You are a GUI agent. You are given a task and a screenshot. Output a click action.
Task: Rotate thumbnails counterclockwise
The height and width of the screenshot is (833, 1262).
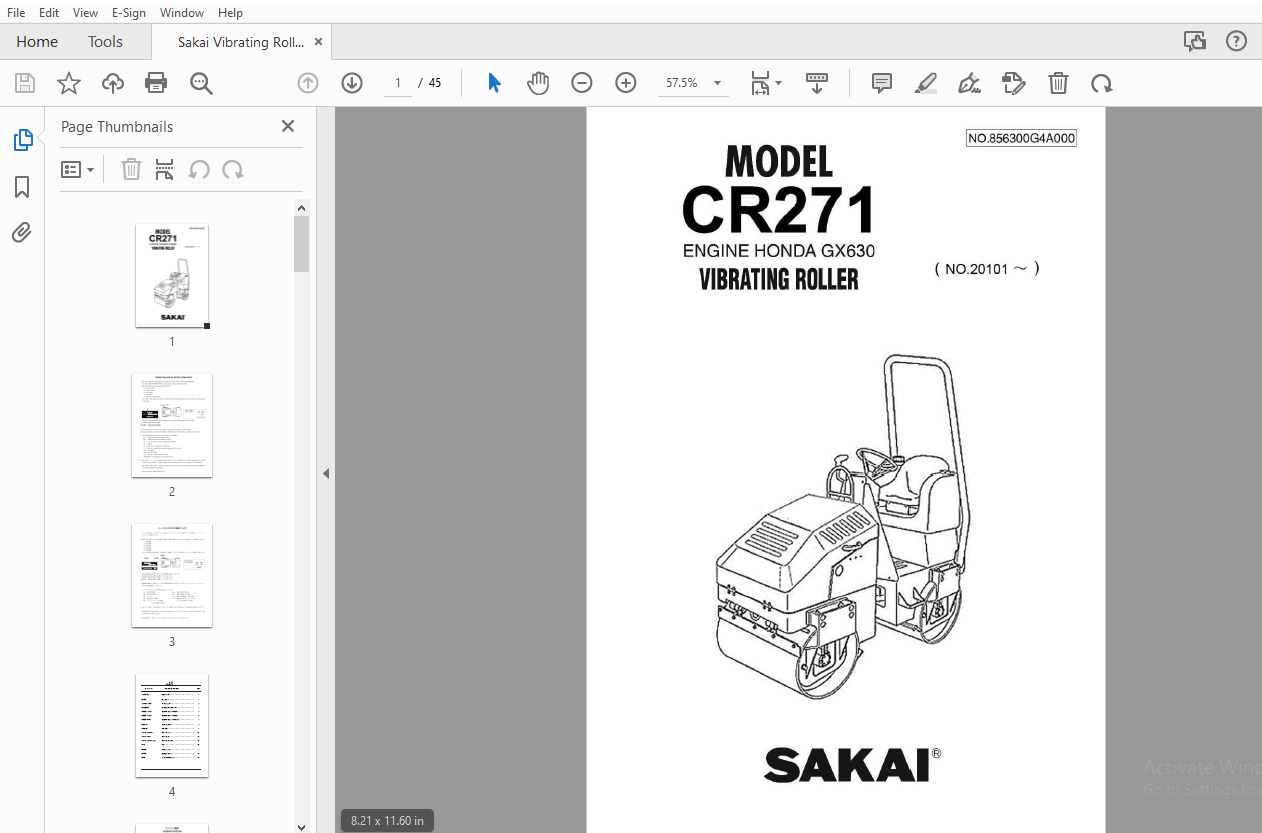pyautogui.click(x=199, y=170)
